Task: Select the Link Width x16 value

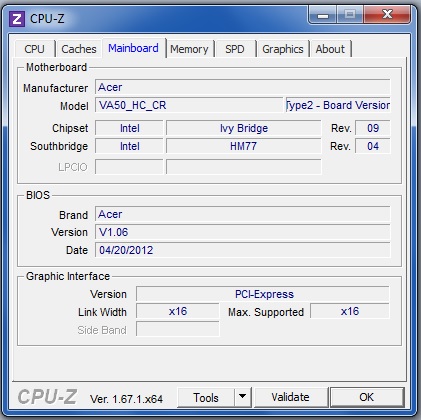Action: point(178,311)
